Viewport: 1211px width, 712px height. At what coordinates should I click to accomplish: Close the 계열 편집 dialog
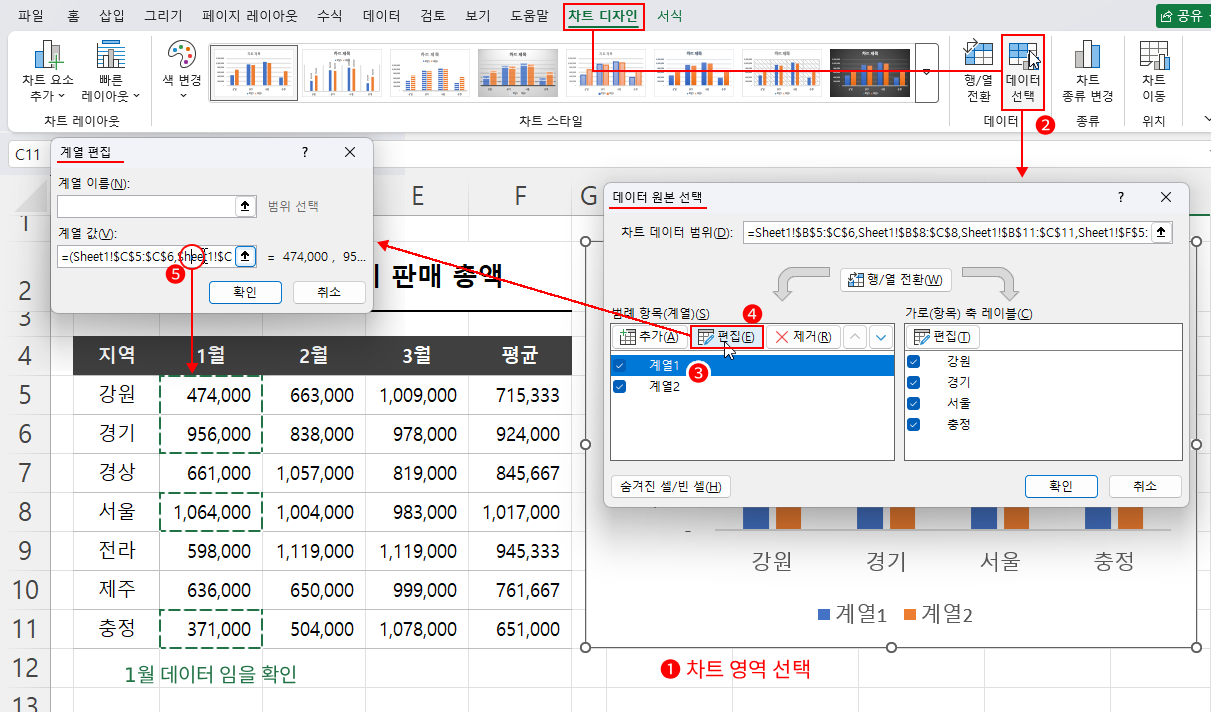[350, 153]
